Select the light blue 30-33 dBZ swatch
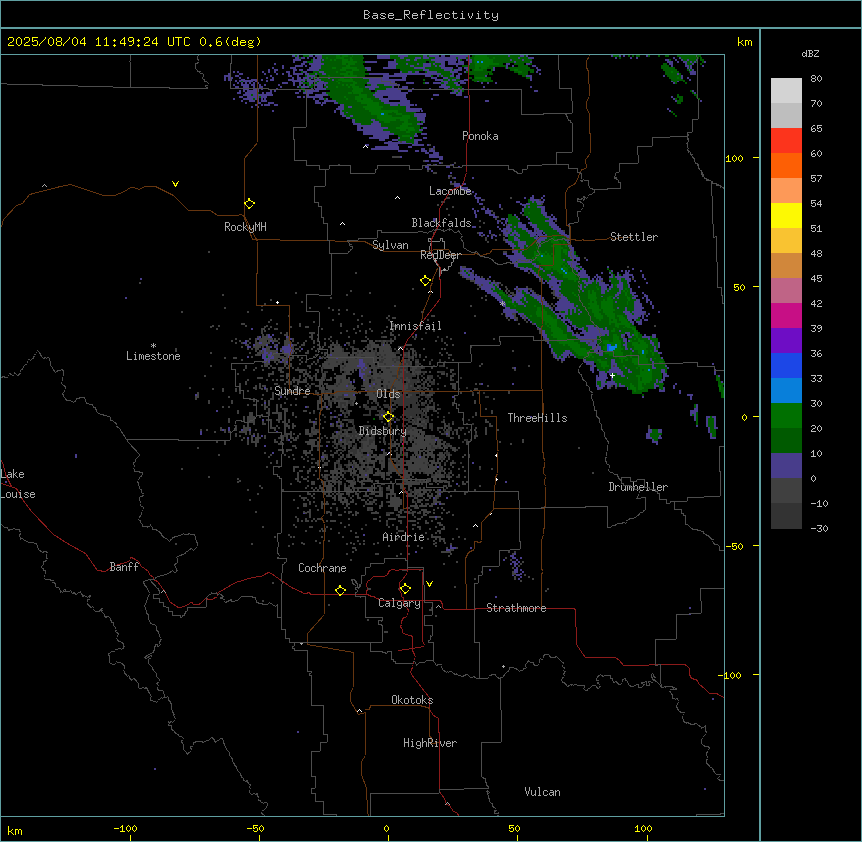This screenshot has width=862, height=842. point(786,391)
